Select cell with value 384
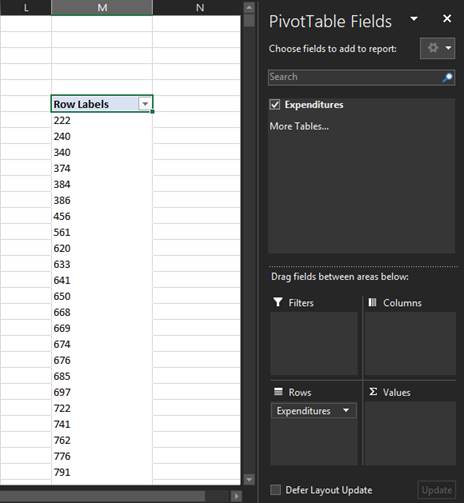 pyautogui.click(x=102, y=184)
